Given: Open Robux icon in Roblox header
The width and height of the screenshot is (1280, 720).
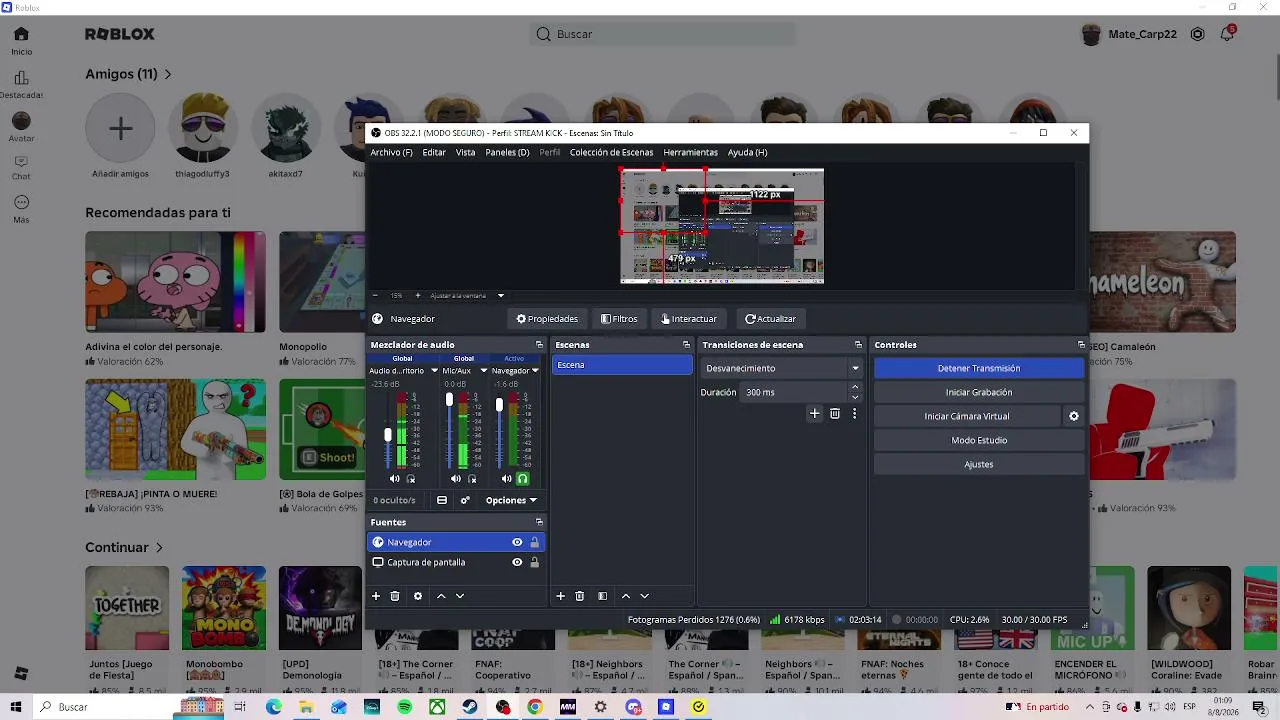Looking at the screenshot, I should (x=1197, y=34).
